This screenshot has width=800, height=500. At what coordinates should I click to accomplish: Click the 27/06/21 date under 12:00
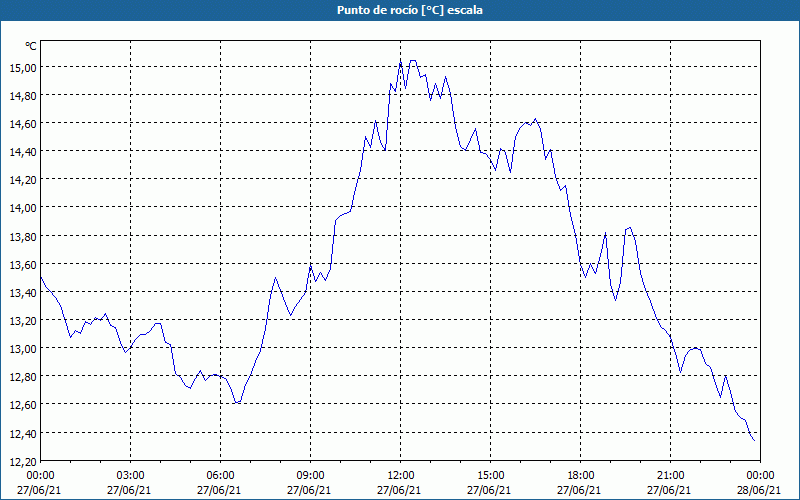(399, 490)
